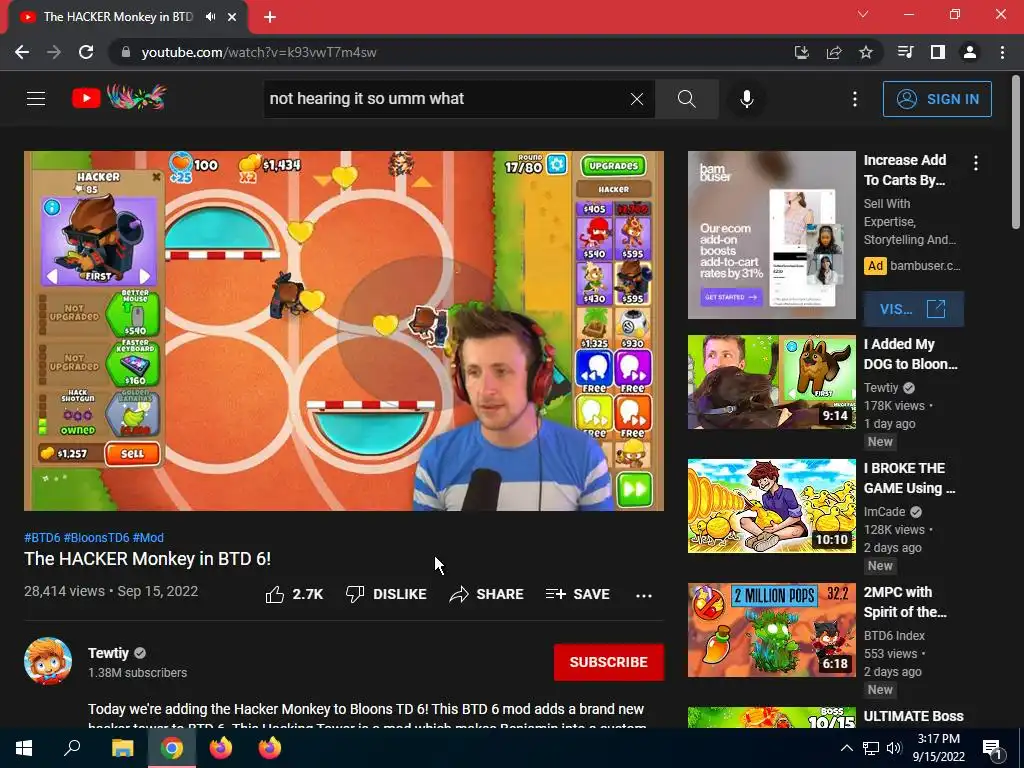Screen dimensions: 1024x768
Task: Open 'I BROKE THE GAME Using' title
Action: click(909, 478)
